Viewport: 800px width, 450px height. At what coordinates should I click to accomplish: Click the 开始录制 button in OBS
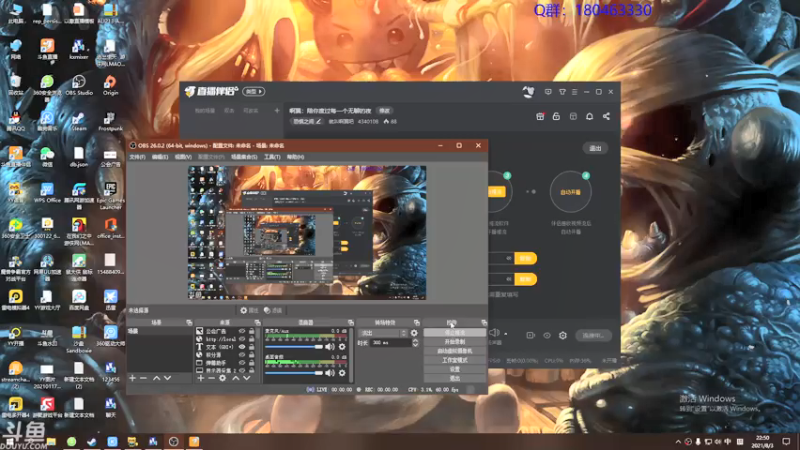(455, 342)
